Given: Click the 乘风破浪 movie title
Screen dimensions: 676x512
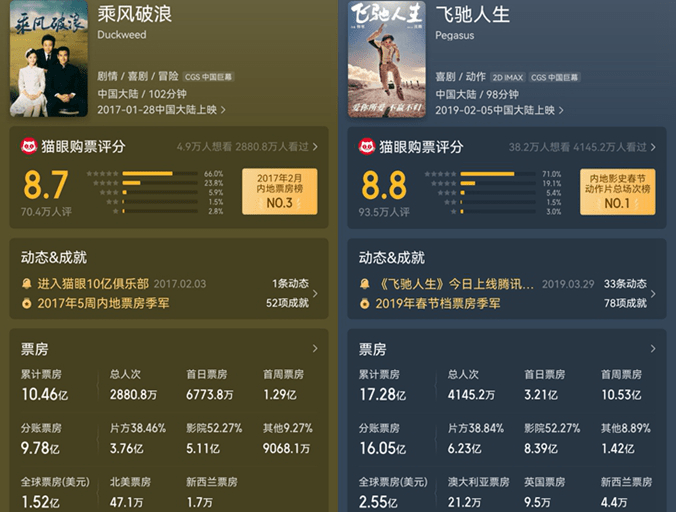Looking at the screenshot, I should (x=135, y=14).
